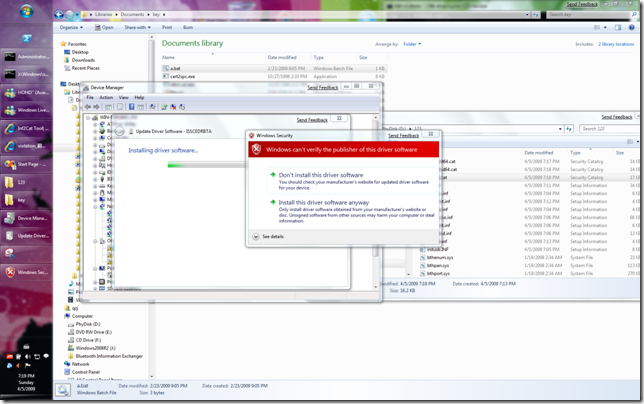Select the Windows Security taskbar item
This screenshot has height=404, width=644.
26,272
